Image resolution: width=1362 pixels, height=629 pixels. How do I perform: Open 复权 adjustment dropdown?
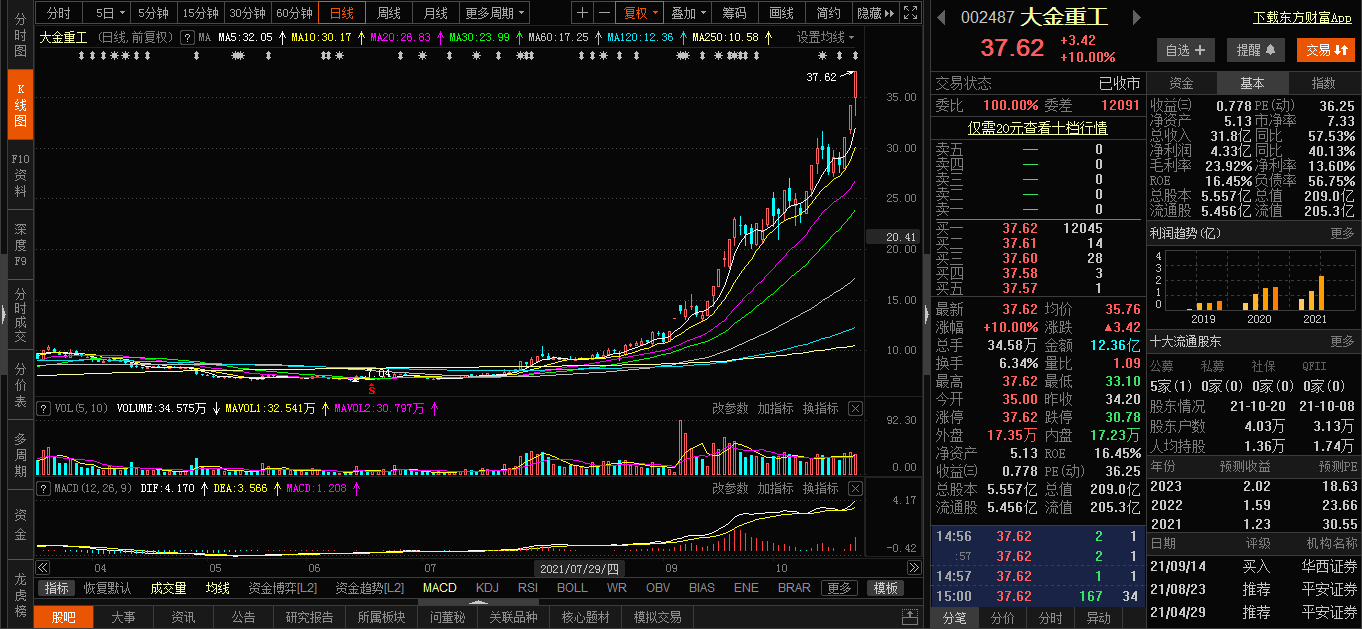[x=640, y=13]
